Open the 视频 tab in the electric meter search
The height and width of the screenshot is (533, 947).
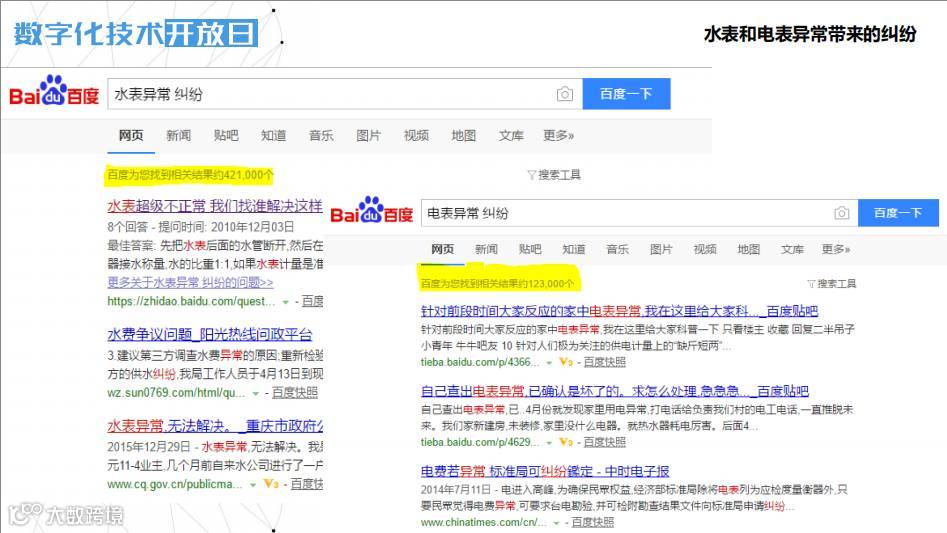coord(705,249)
